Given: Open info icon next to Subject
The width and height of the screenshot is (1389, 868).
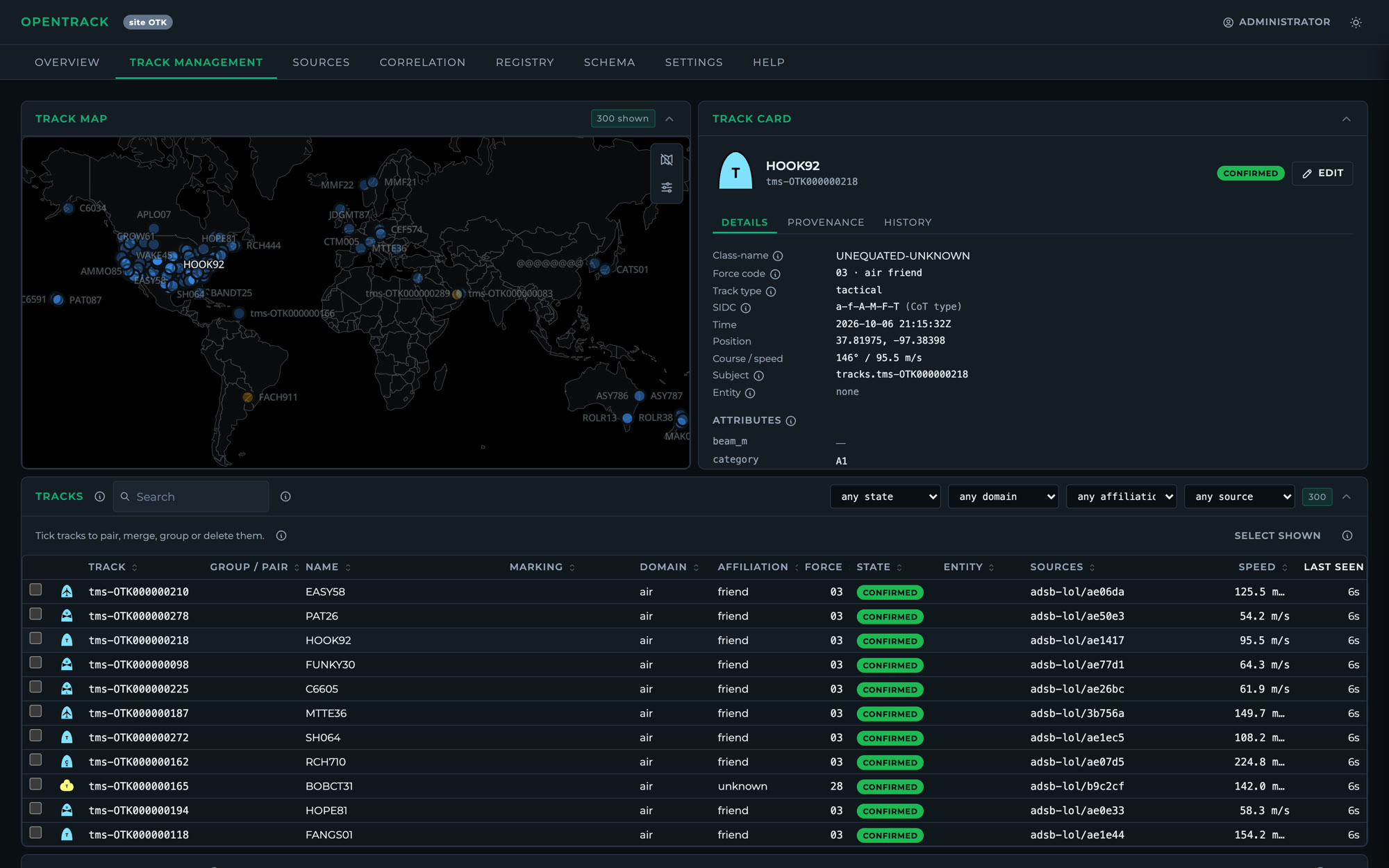Looking at the screenshot, I should pos(758,376).
